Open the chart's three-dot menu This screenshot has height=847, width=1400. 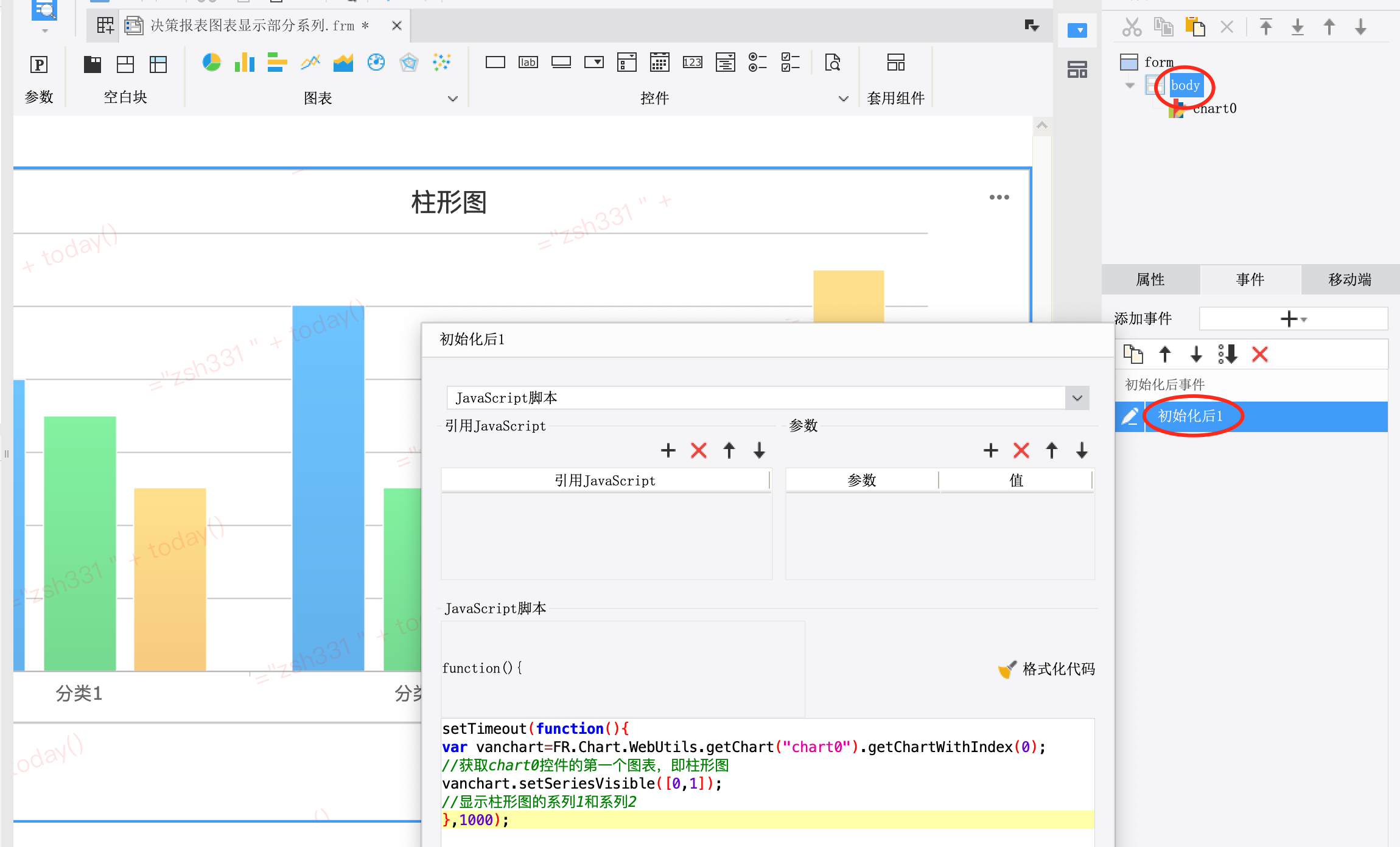point(999,197)
